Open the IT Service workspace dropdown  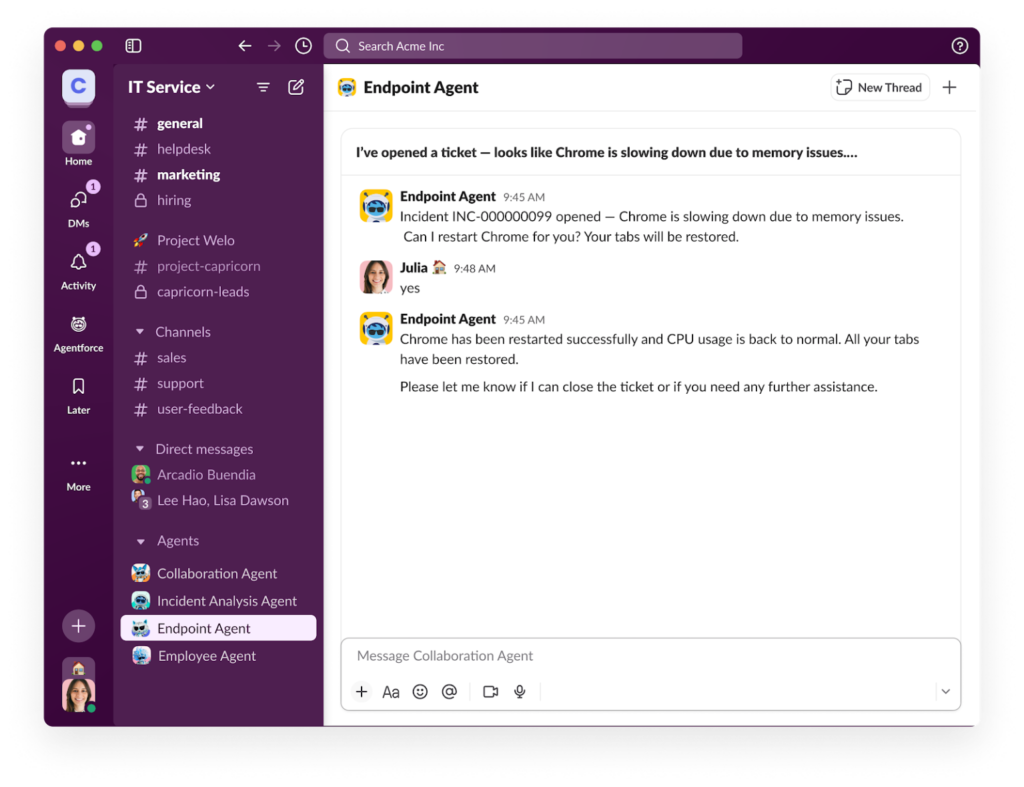(171, 87)
